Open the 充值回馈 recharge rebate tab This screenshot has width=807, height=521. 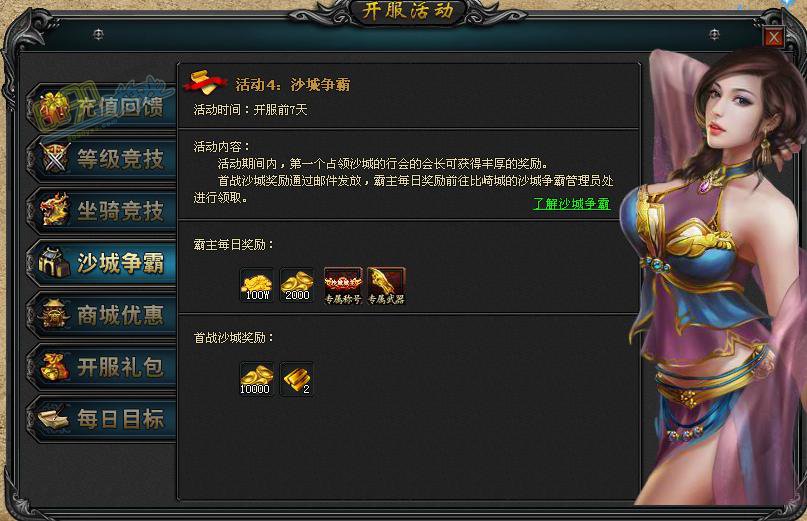[x=103, y=107]
